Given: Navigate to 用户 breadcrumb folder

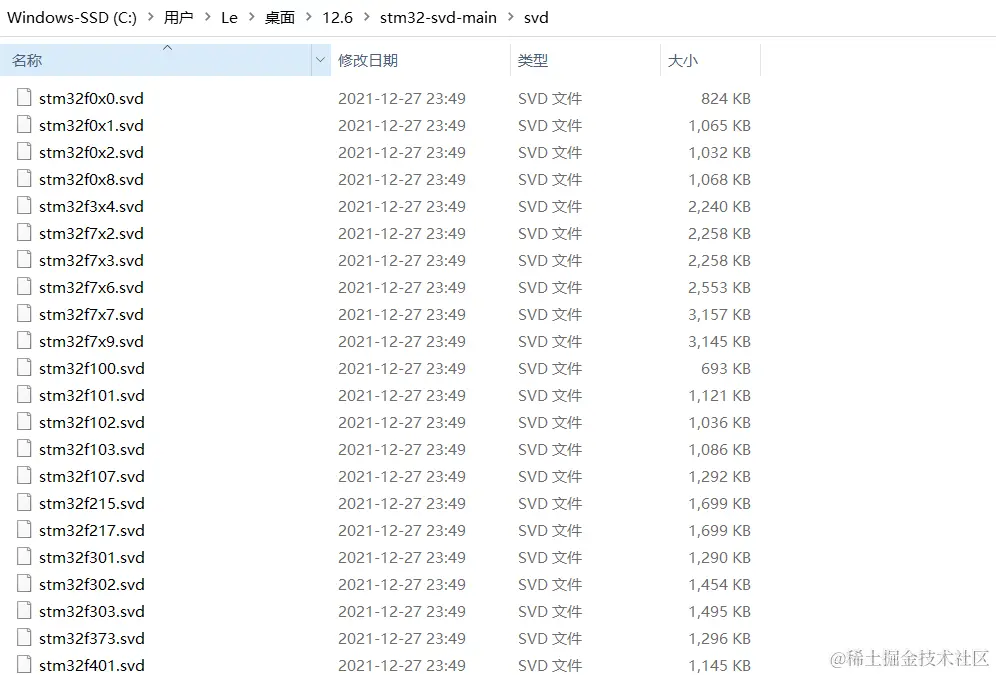Looking at the screenshot, I should 178,18.
